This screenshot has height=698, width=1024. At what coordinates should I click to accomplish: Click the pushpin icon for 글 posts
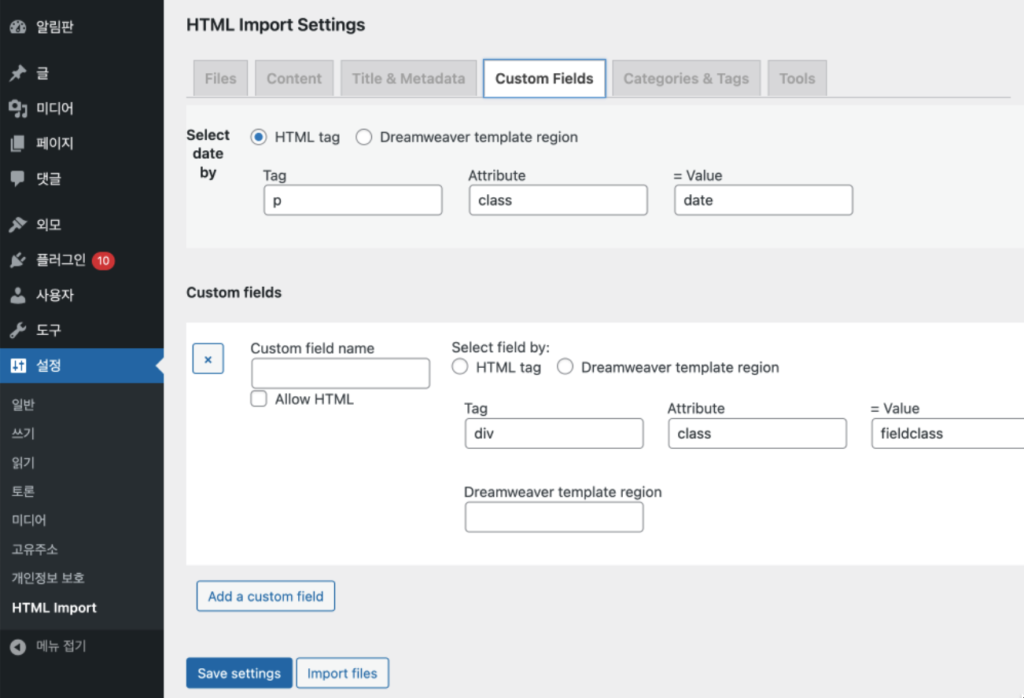click(17, 73)
